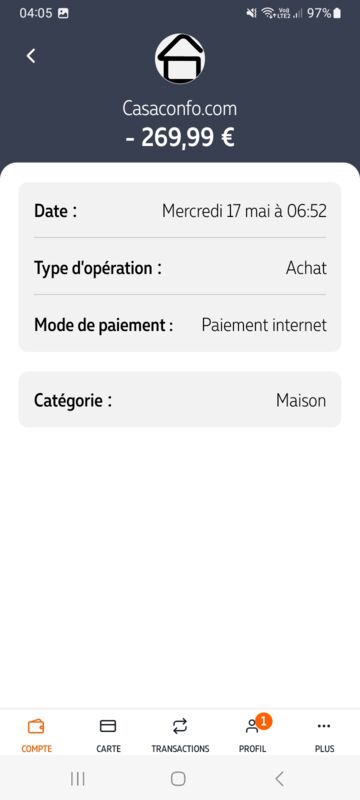Tap the Android recent apps button

(78, 779)
